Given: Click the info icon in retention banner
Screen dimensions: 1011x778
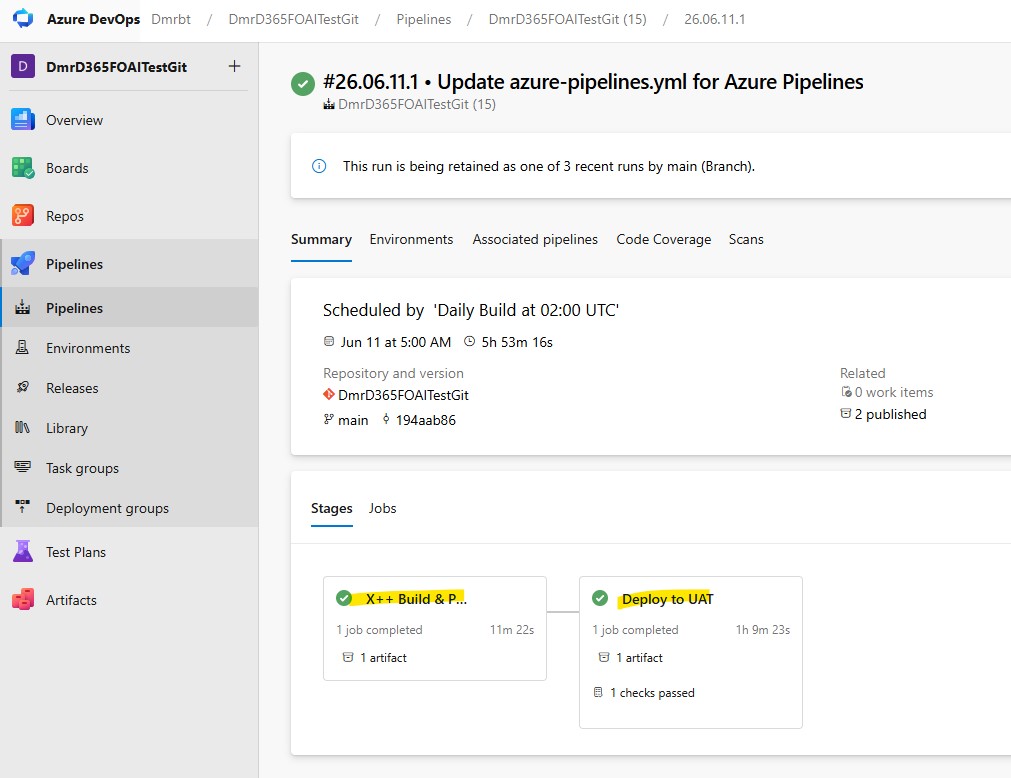Looking at the screenshot, I should (319, 166).
